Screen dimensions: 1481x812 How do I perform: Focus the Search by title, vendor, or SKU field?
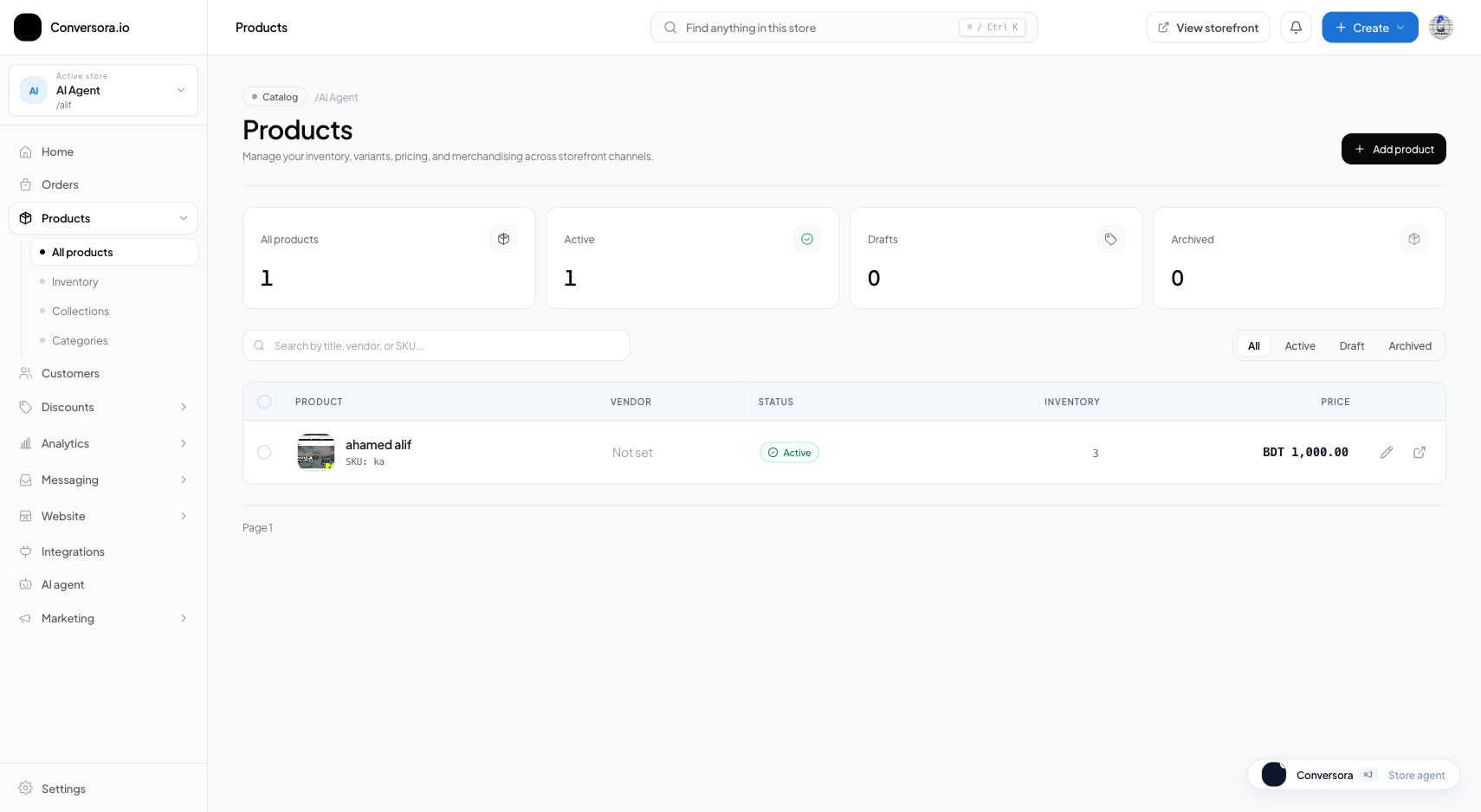click(x=437, y=345)
